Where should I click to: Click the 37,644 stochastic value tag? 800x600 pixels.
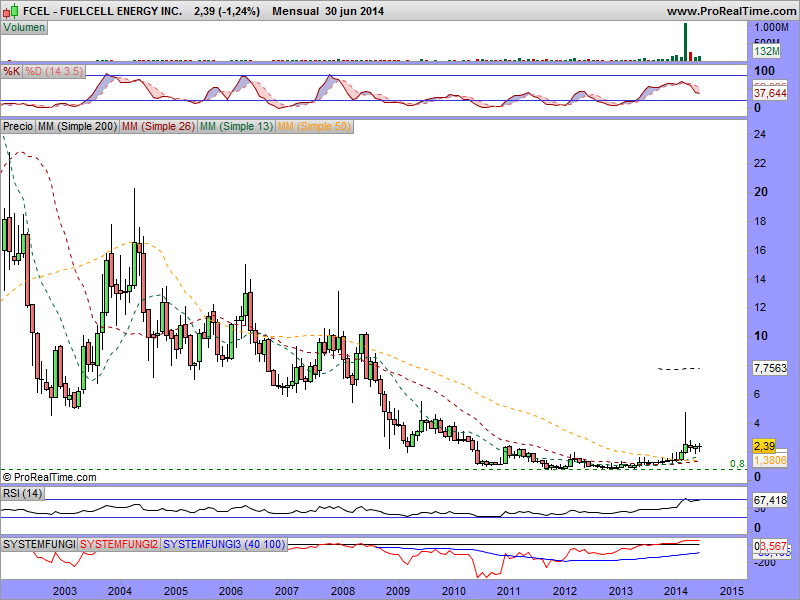click(770, 93)
